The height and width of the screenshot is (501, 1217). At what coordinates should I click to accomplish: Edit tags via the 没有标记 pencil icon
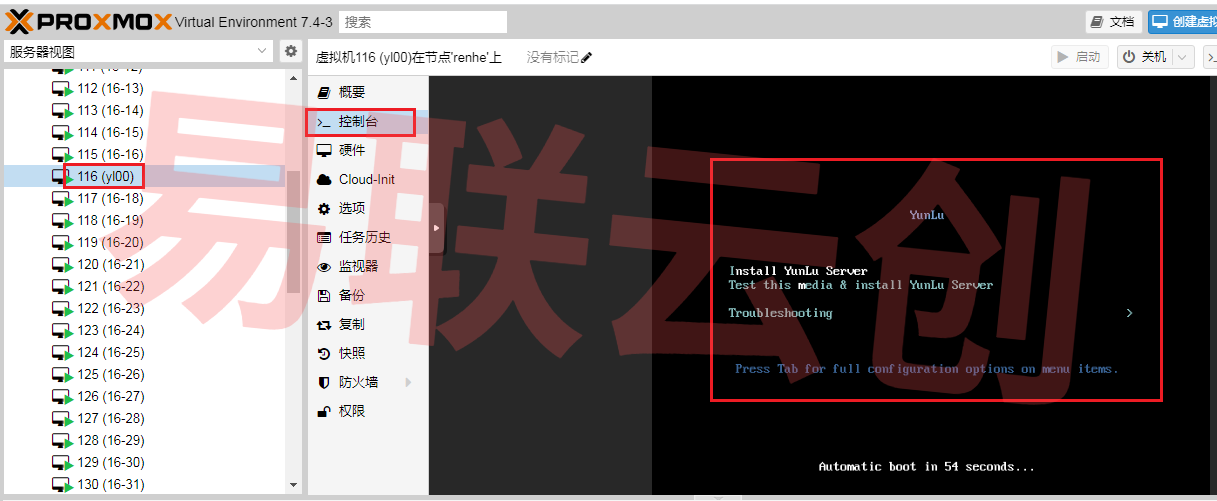(x=587, y=57)
